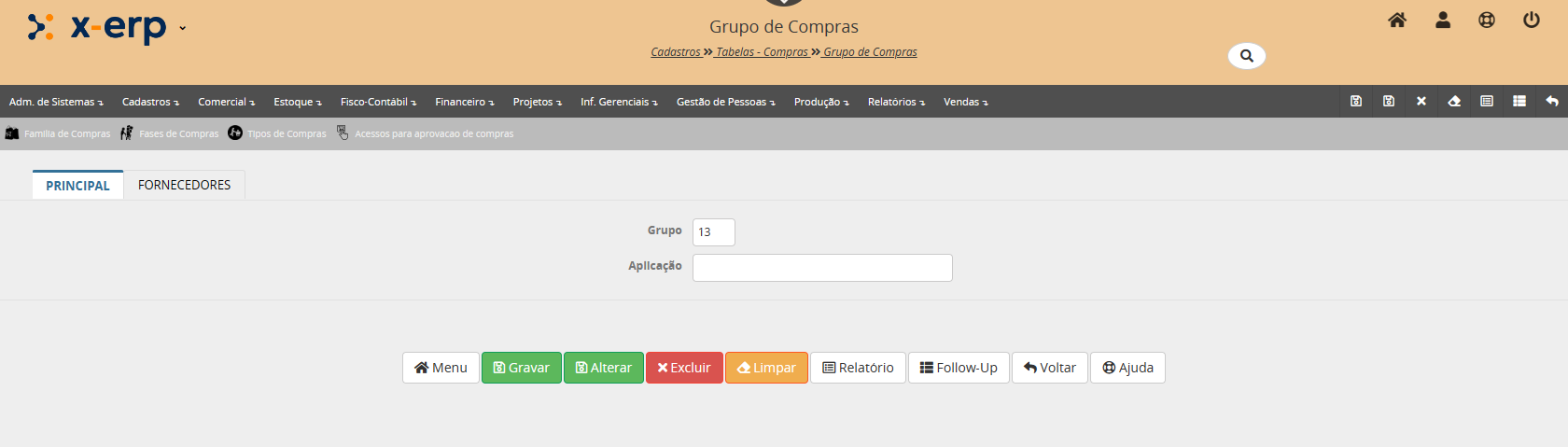This screenshot has height=447, width=1568.
Task: Expand the Cadastros menu
Action: [x=150, y=102]
